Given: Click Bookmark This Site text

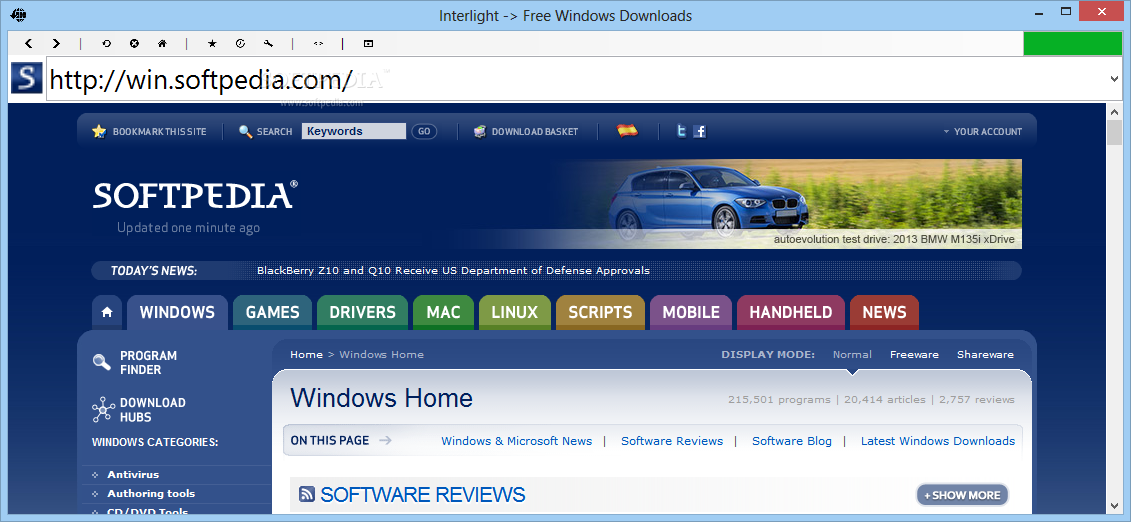Looking at the screenshot, I should [x=159, y=131].
